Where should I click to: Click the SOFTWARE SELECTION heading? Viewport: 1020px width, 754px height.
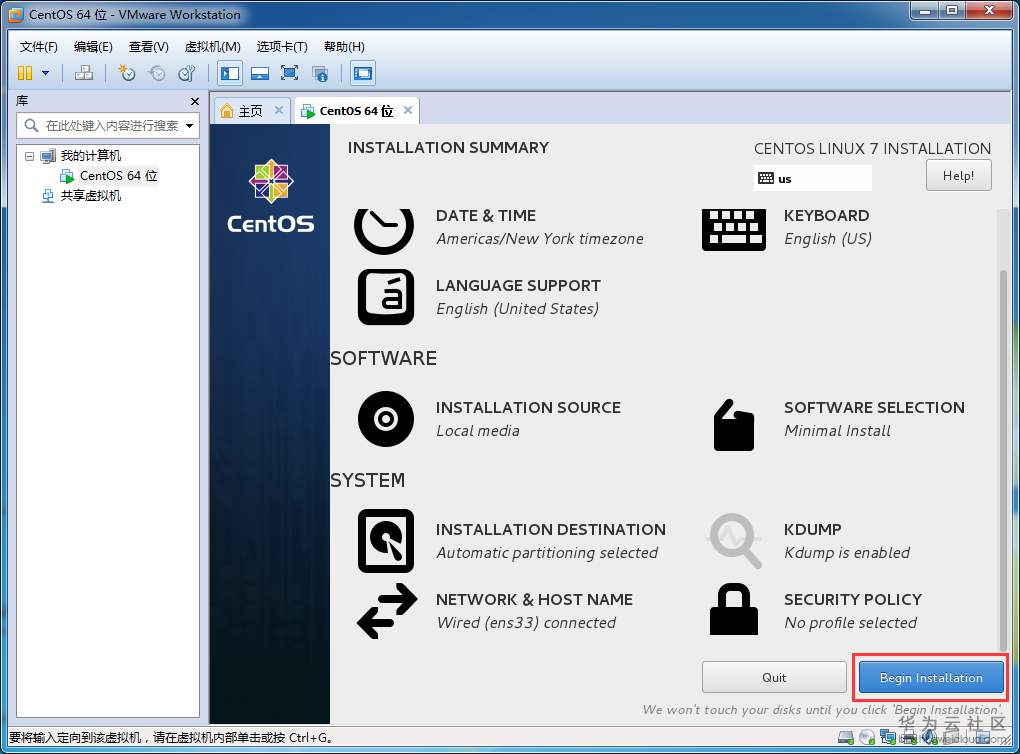point(874,408)
